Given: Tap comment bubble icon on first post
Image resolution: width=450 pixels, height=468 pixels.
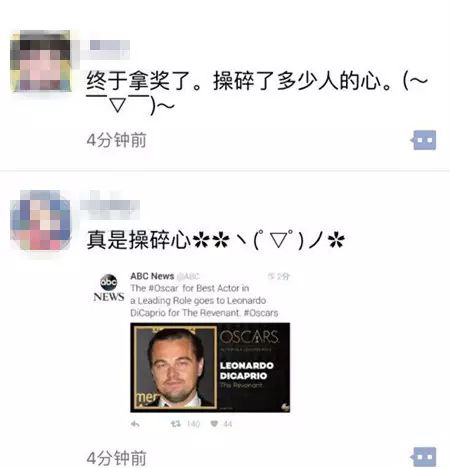Looking at the screenshot, I should coord(423,140).
